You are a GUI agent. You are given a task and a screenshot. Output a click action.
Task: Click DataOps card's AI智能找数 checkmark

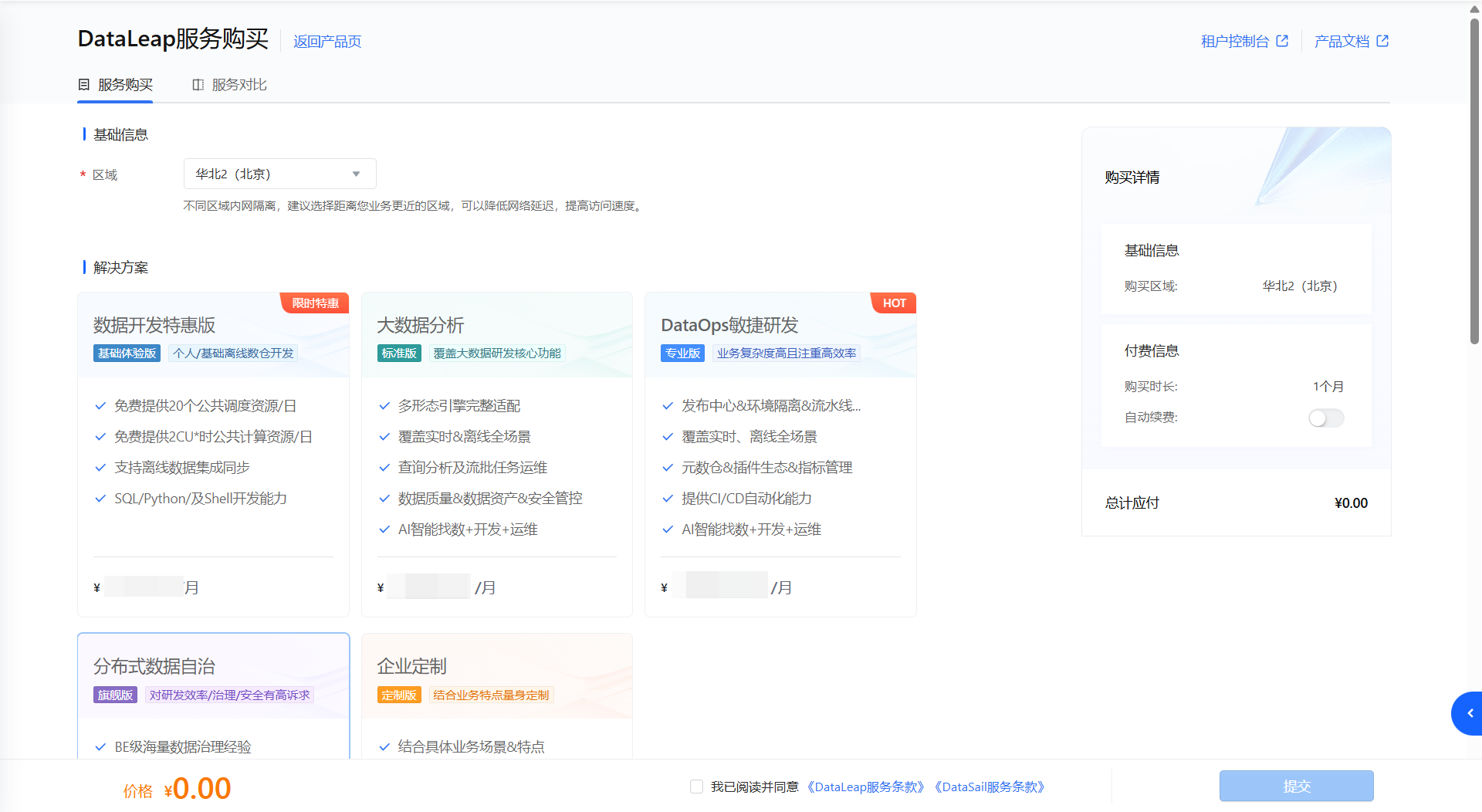[x=668, y=529]
